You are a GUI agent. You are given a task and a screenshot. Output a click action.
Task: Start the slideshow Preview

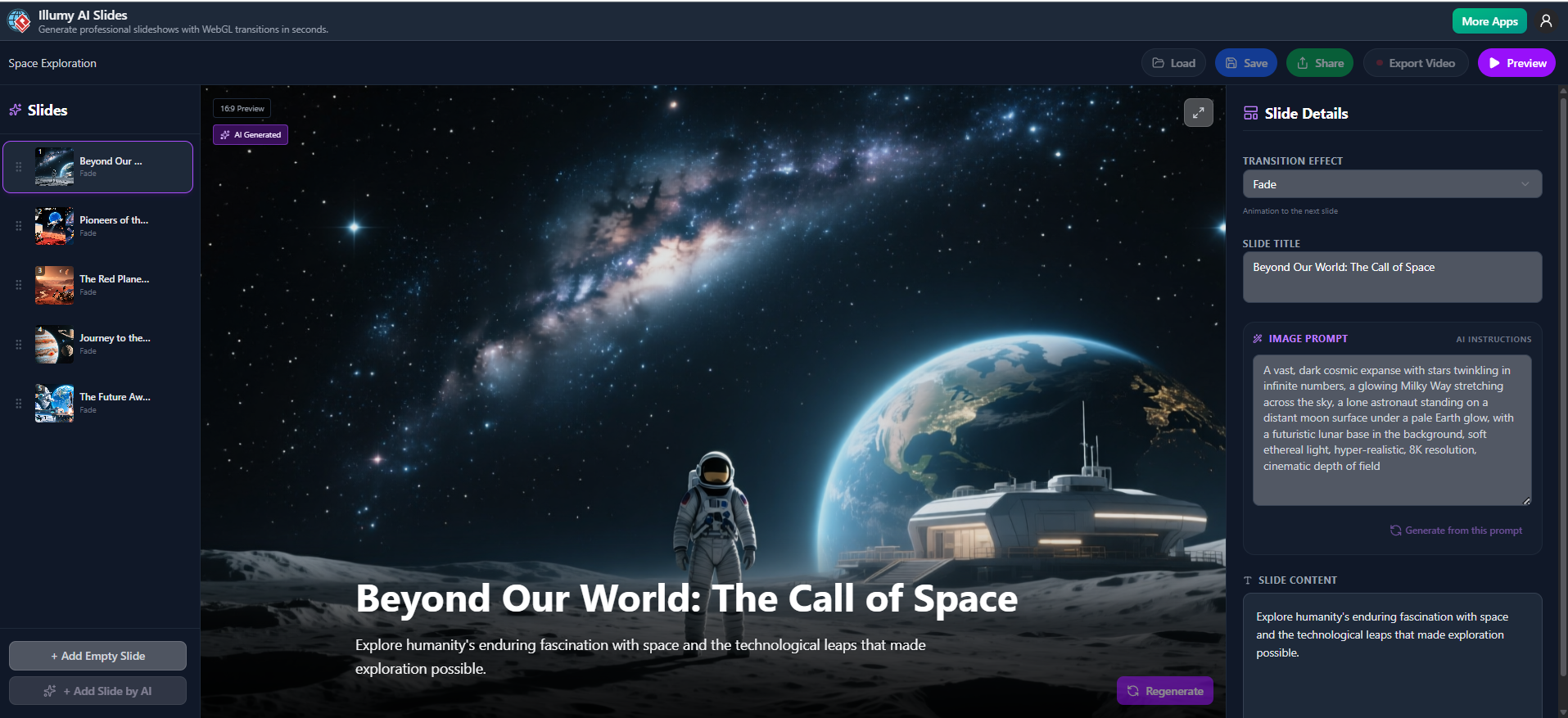coord(1516,63)
